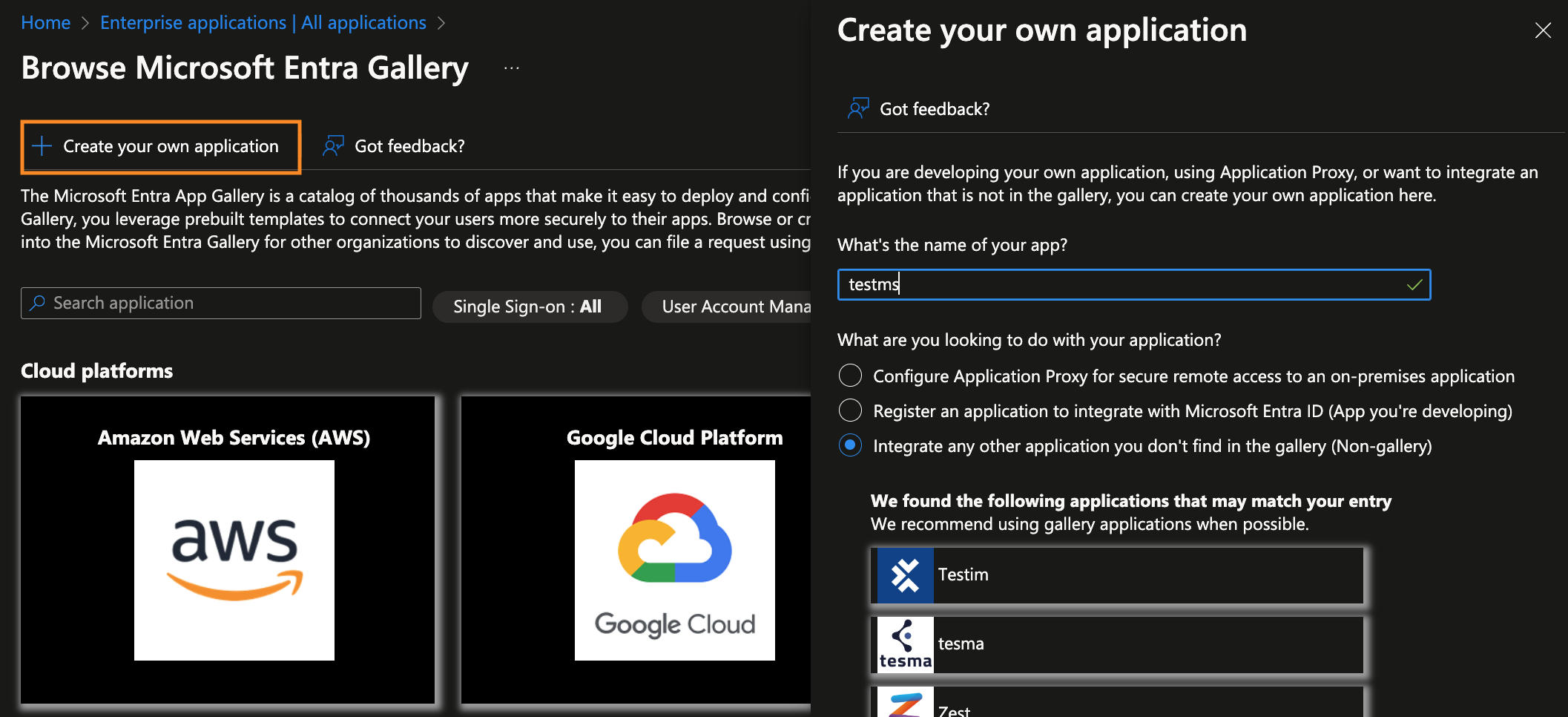Select the Non-gallery integration radio option

850,445
